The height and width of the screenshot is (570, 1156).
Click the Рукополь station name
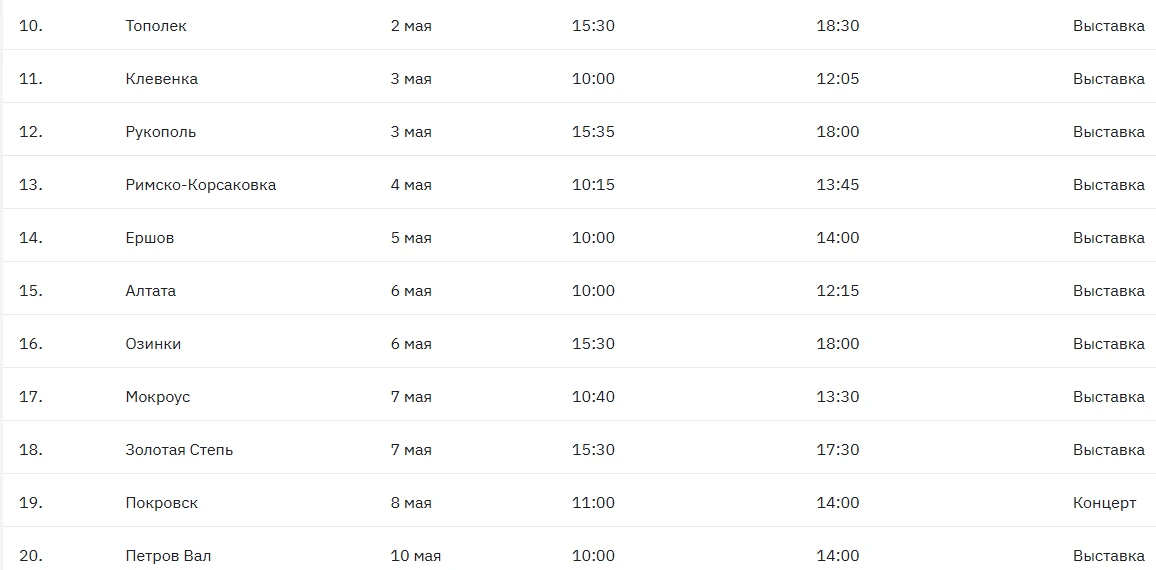(161, 132)
